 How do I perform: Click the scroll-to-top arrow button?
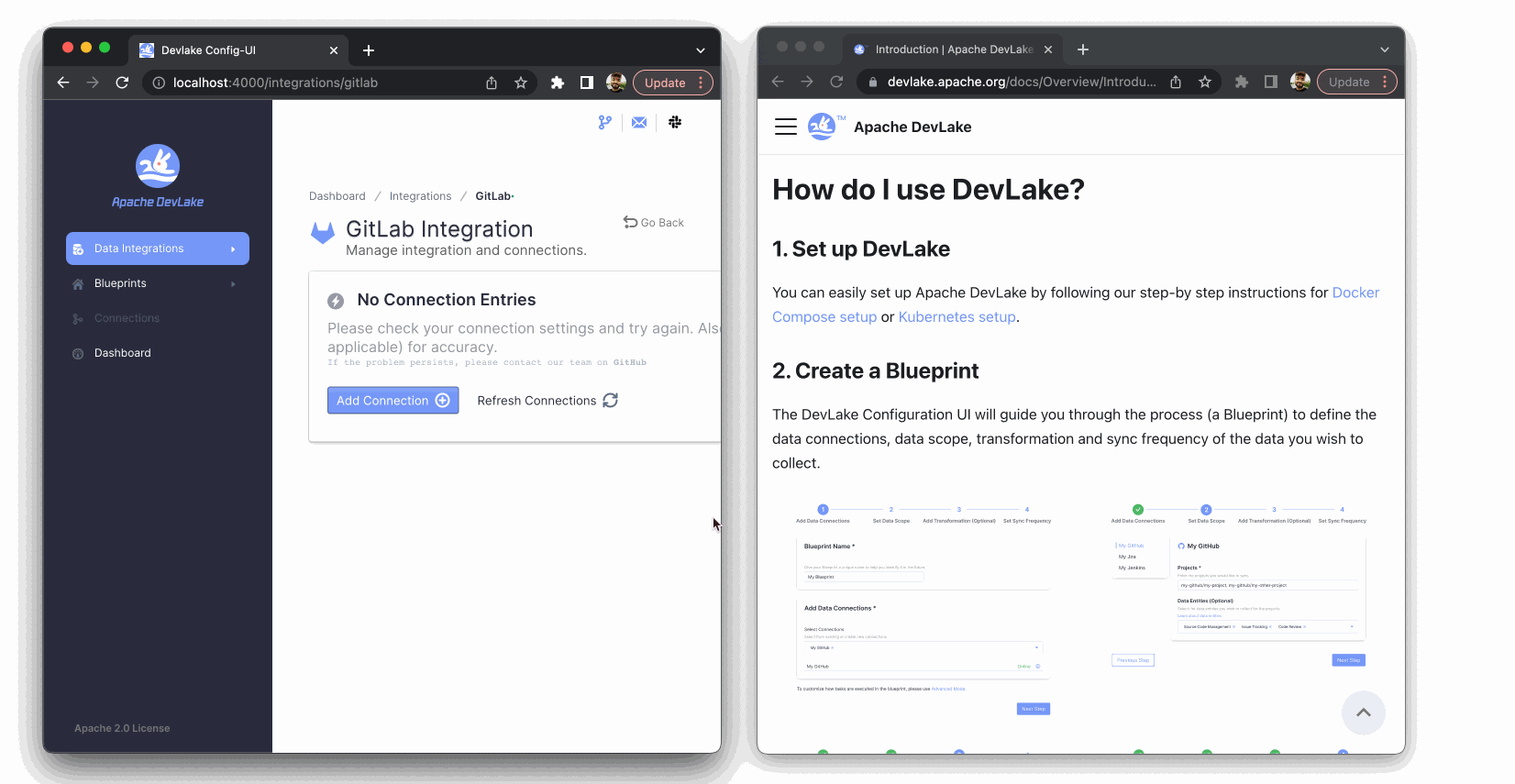click(x=1364, y=712)
